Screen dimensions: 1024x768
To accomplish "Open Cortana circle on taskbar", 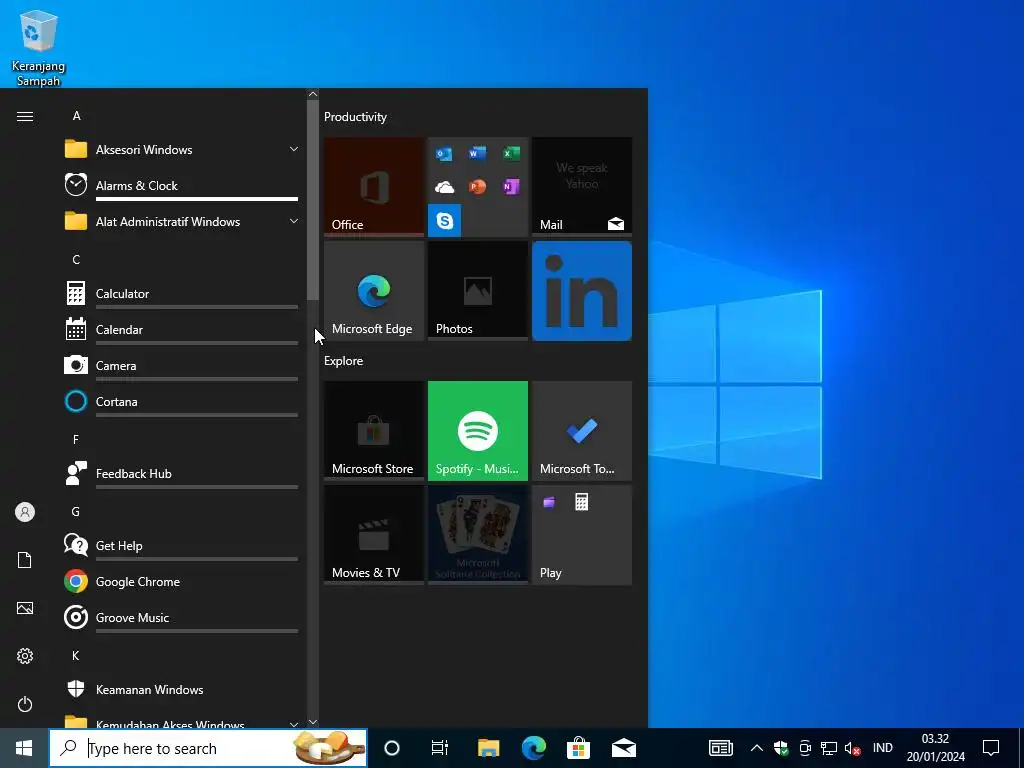I will tap(392, 748).
